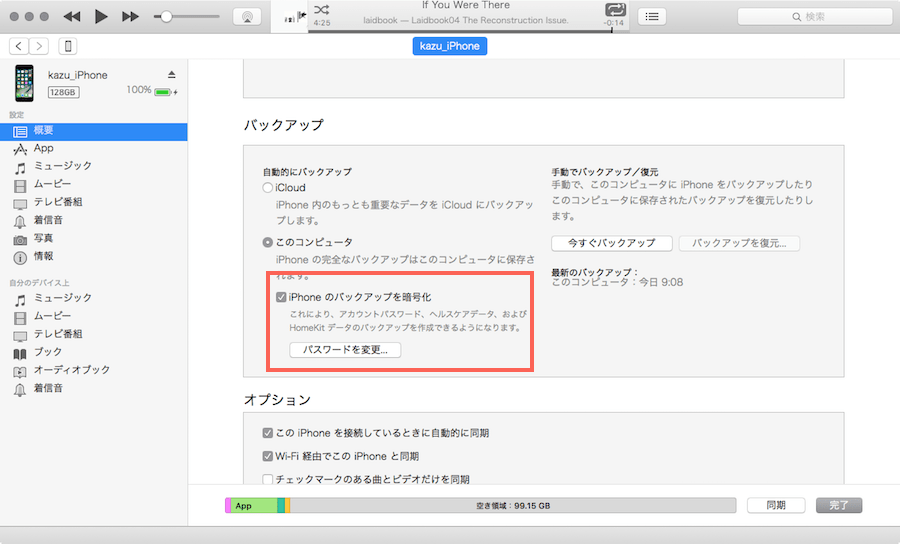Adjust the volume slider knob
900x544 pixels.
coord(166,17)
